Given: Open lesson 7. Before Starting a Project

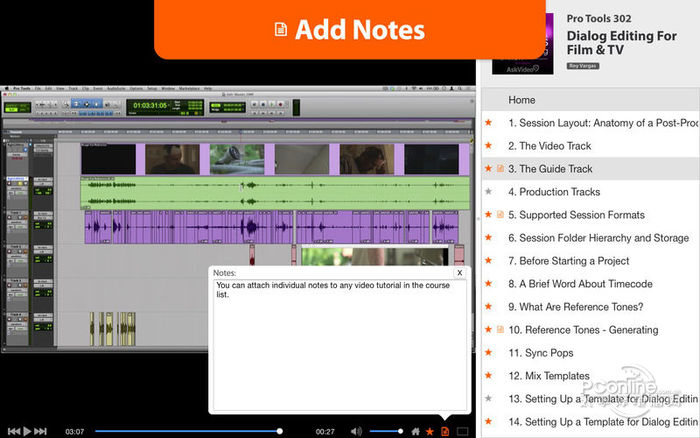Looking at the screenshot, I should tap(569, 261).
